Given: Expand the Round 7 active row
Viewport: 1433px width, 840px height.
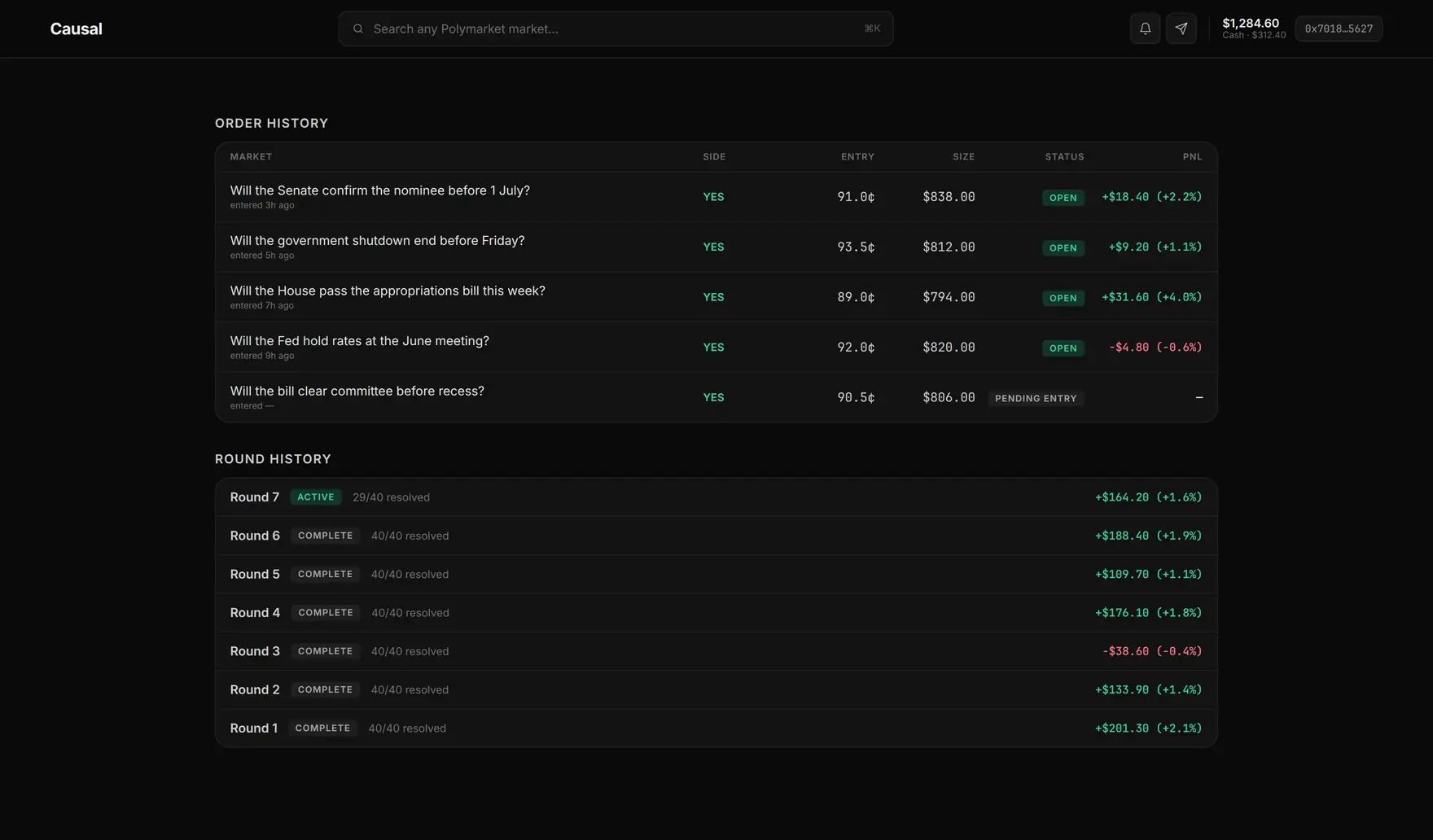Looking at the screenshot, I should tap(716, 497).
